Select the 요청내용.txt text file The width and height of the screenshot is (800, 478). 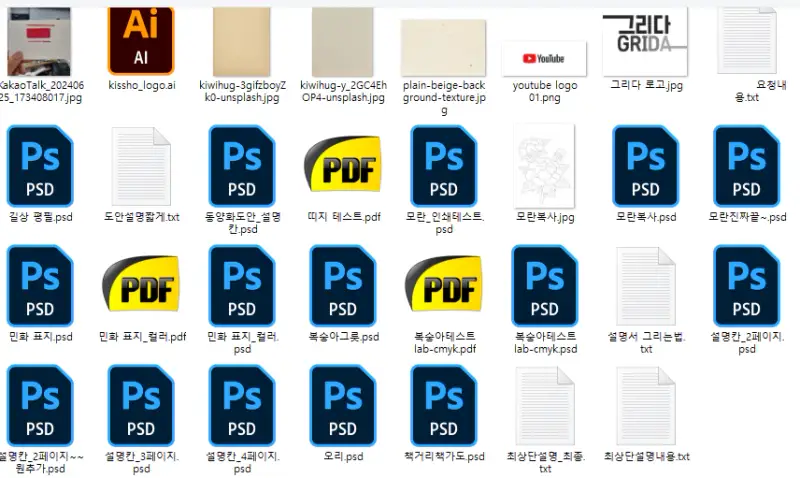pyautogui.click(x=747, y=40)
